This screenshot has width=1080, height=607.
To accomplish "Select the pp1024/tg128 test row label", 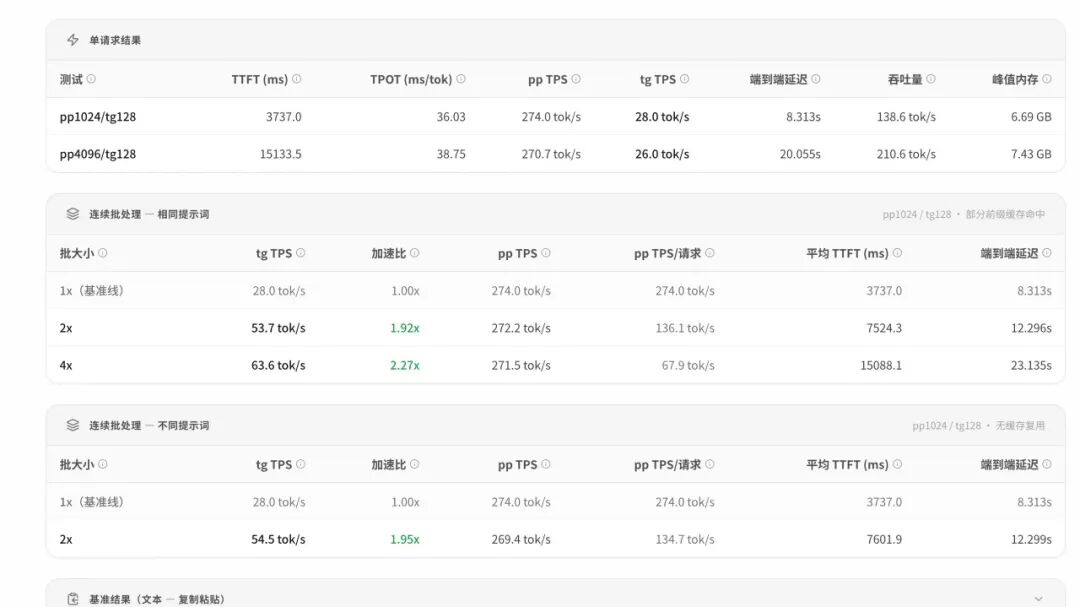I will [98, 117].
